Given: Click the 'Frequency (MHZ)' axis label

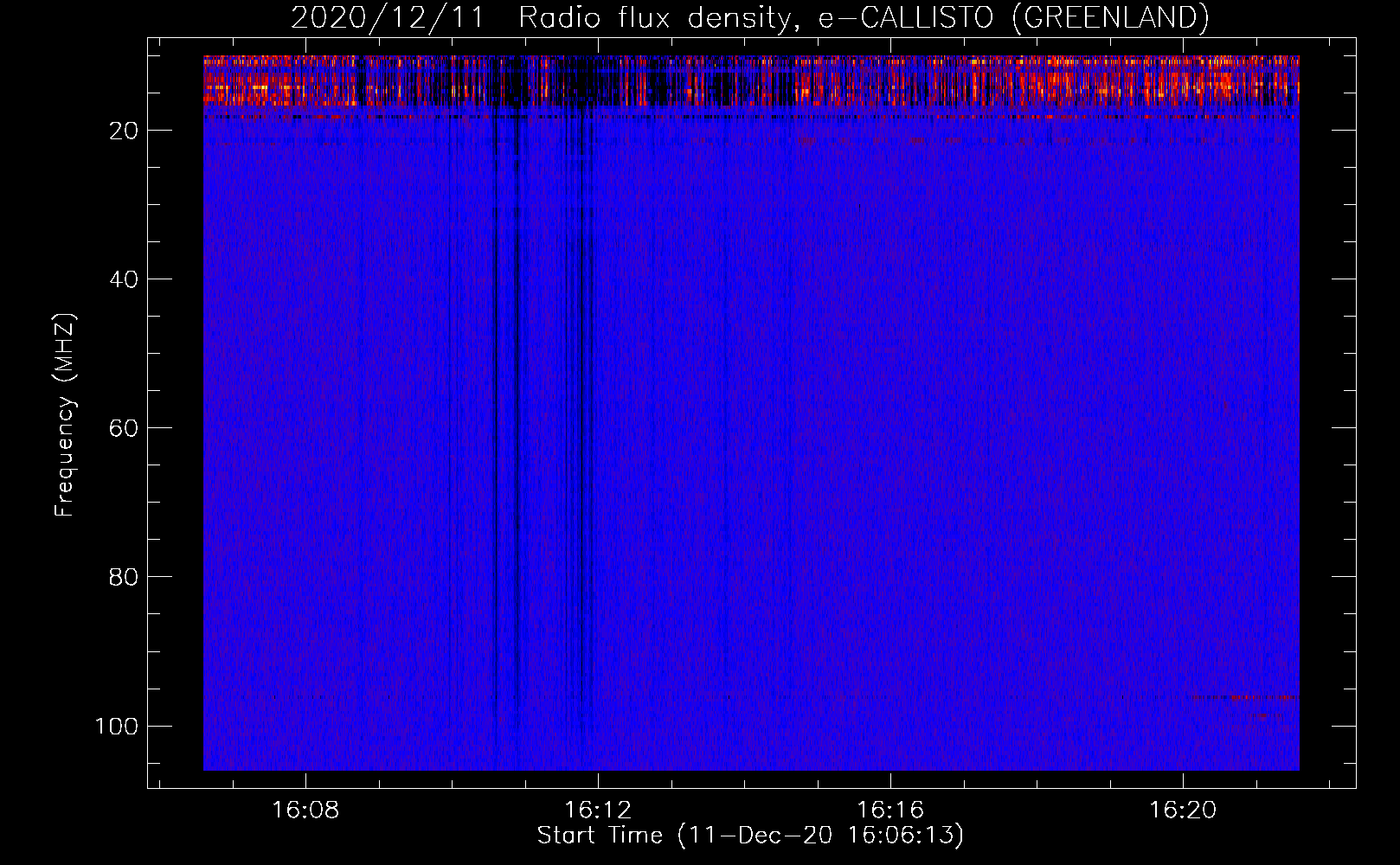Looking at the screenshot, I should click(65, 415).
